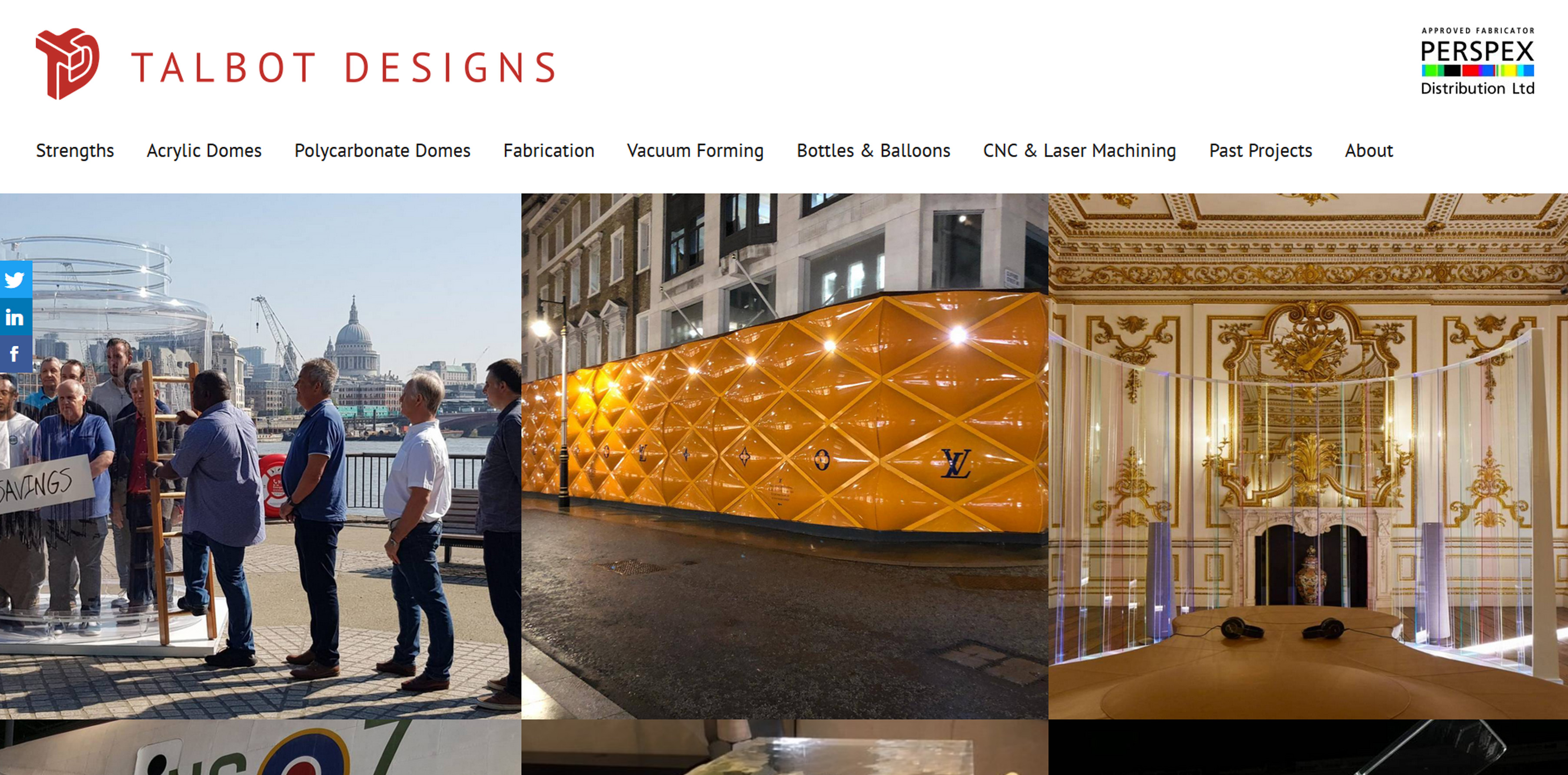Screen dimensions: 1568x775
Task: Open the Strengths menu item
Action: (x=75, y=150)
